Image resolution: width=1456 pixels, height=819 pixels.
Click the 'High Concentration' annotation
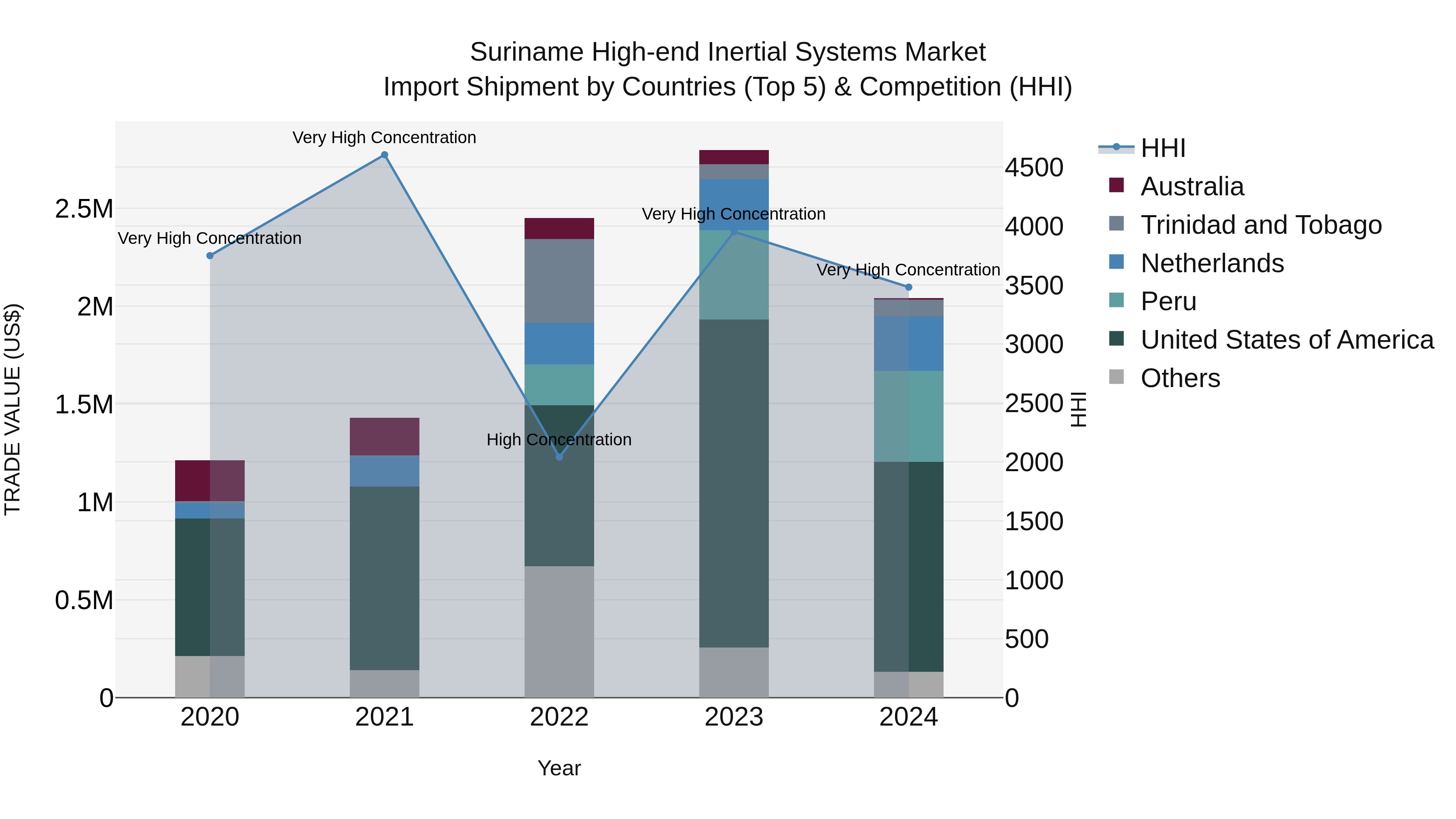coord(559,439)
